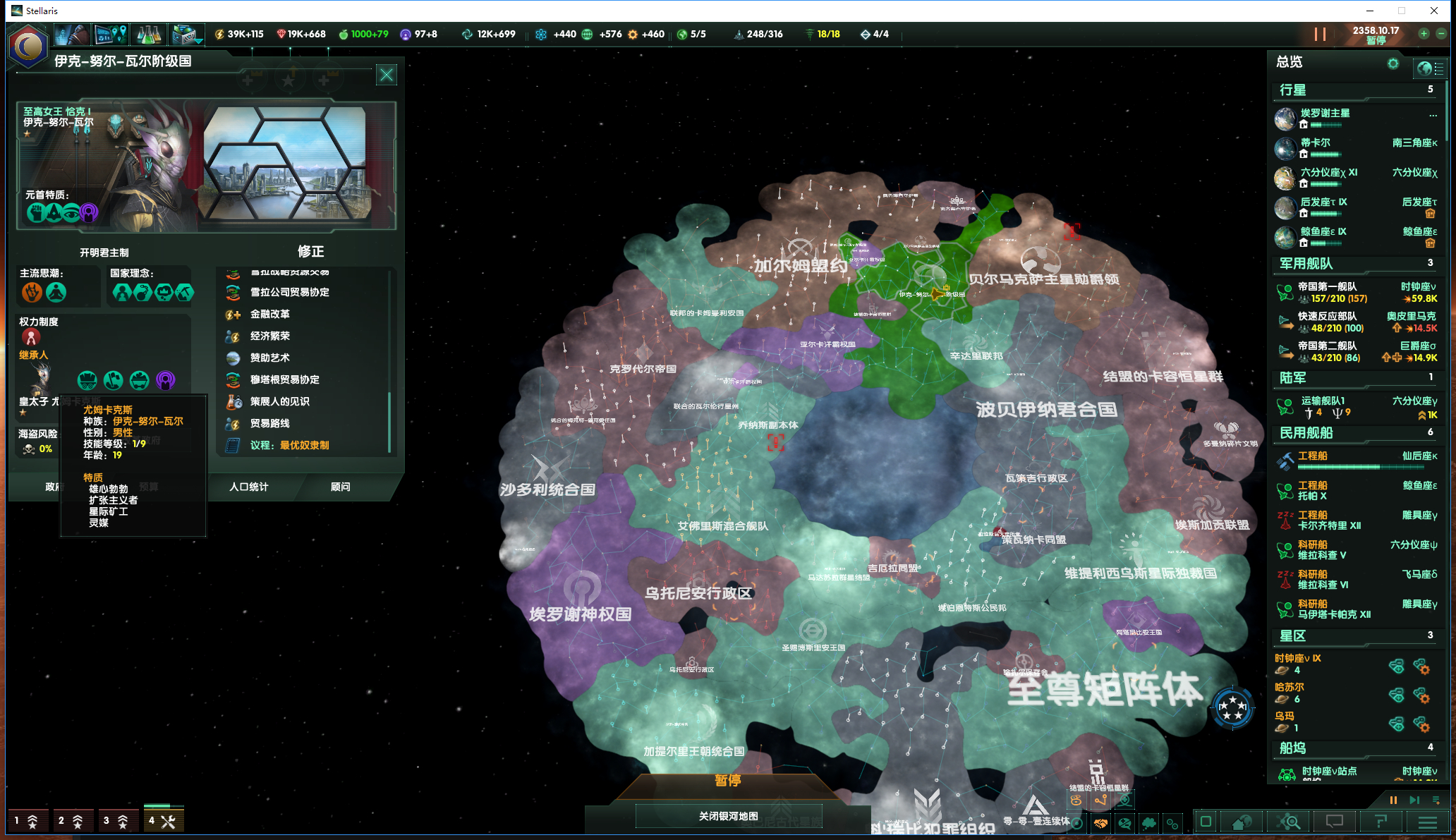Collapse the 行星 section in outliner
Image resolution: width=1456 pixels, height=840 pixels.
point(1292,90)
